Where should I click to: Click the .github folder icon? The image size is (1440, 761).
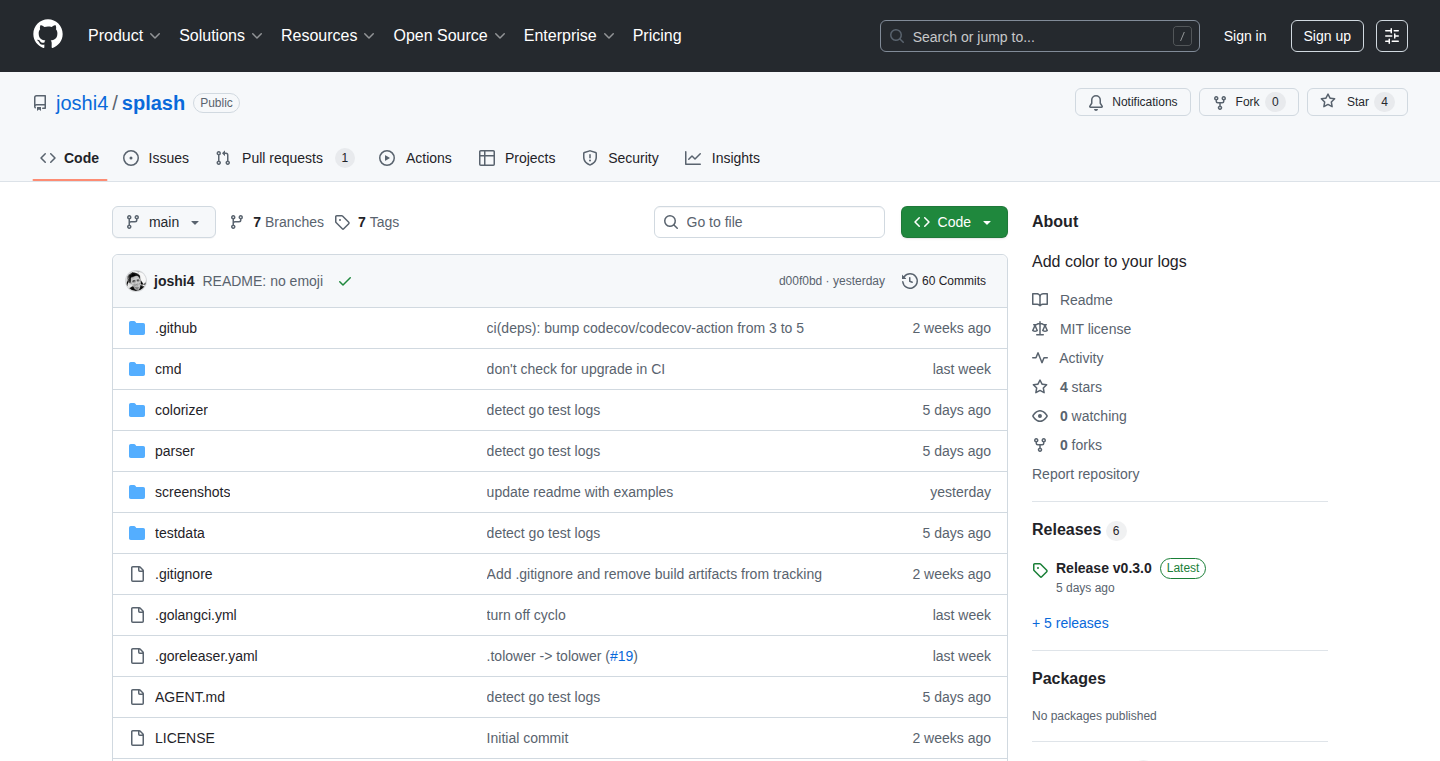[x=137, y=328]
